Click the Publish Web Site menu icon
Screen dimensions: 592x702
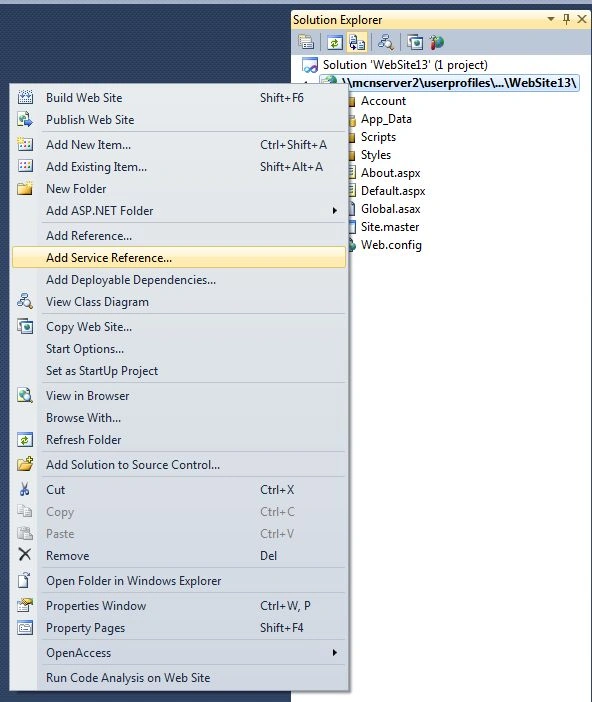[25, 120]
